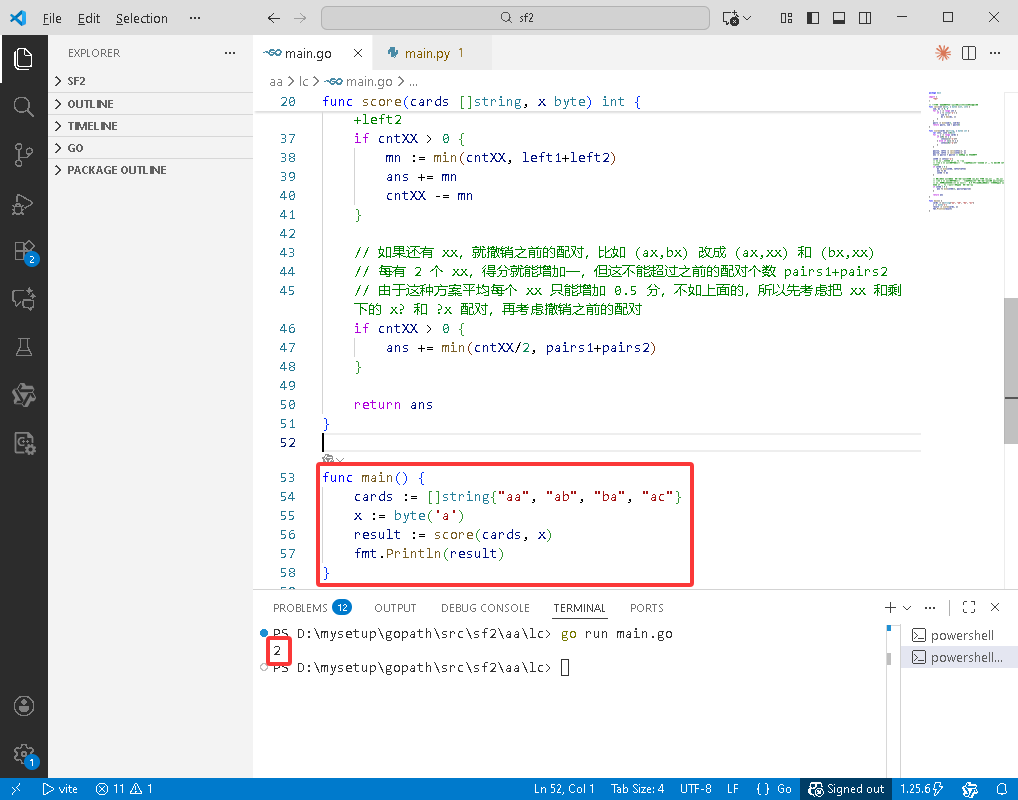Click the vite status bar button
The image size is (1018, 800).
[x=60, y=789]
